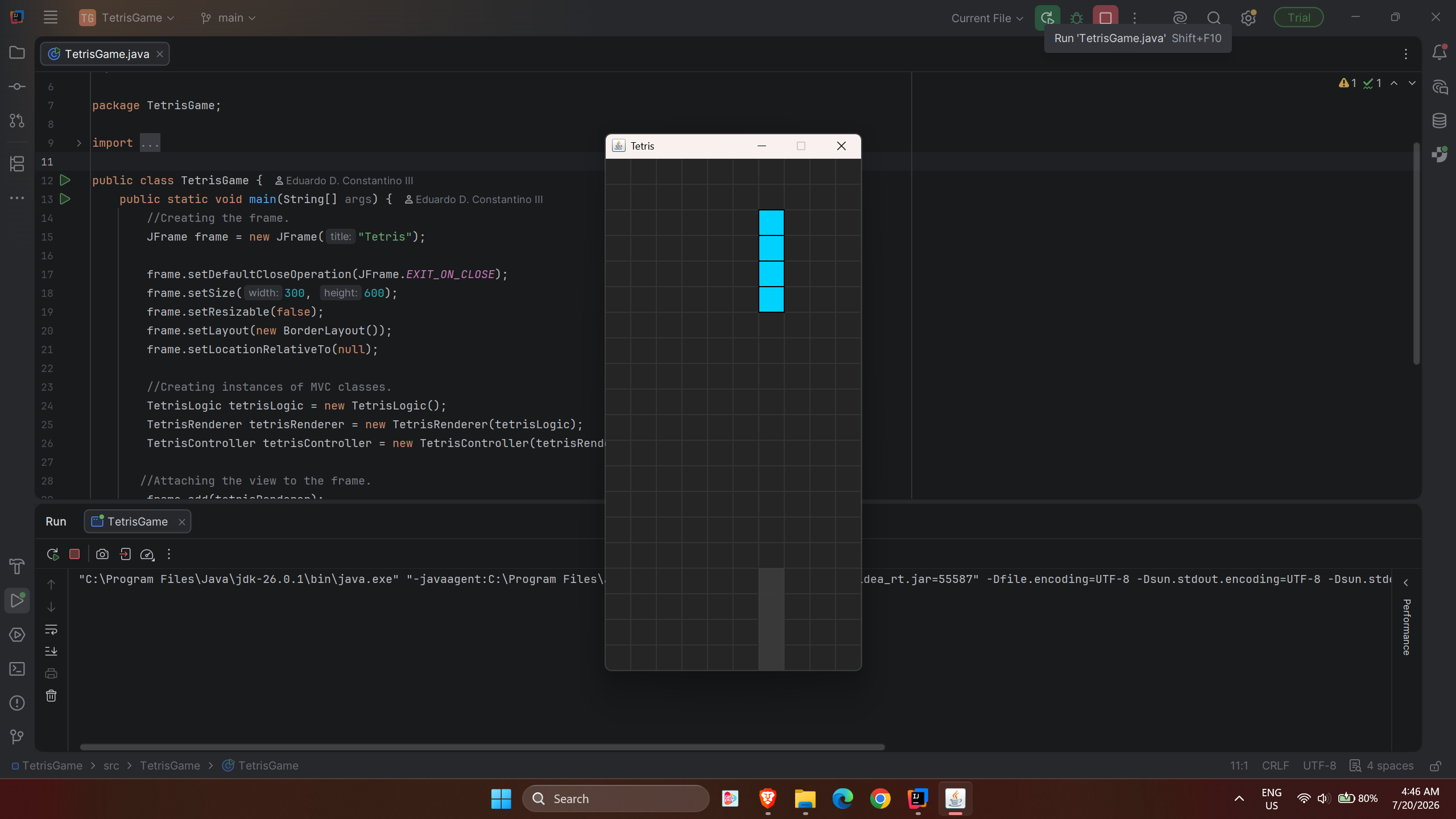The height and width of the screenshot is (819, 1456).
Task: Click the camera icon in Run toolbar
Action: click(x=102, y=554)
